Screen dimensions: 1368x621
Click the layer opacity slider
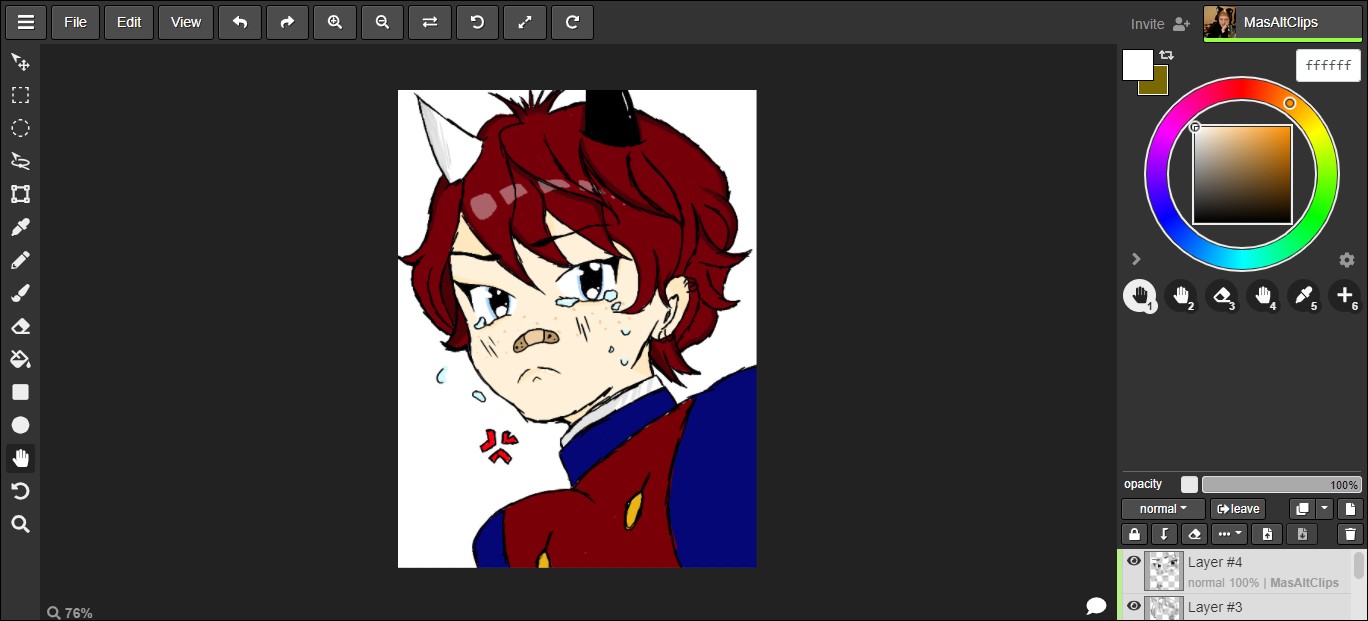pyautogui.click(x=1281, y=485)
